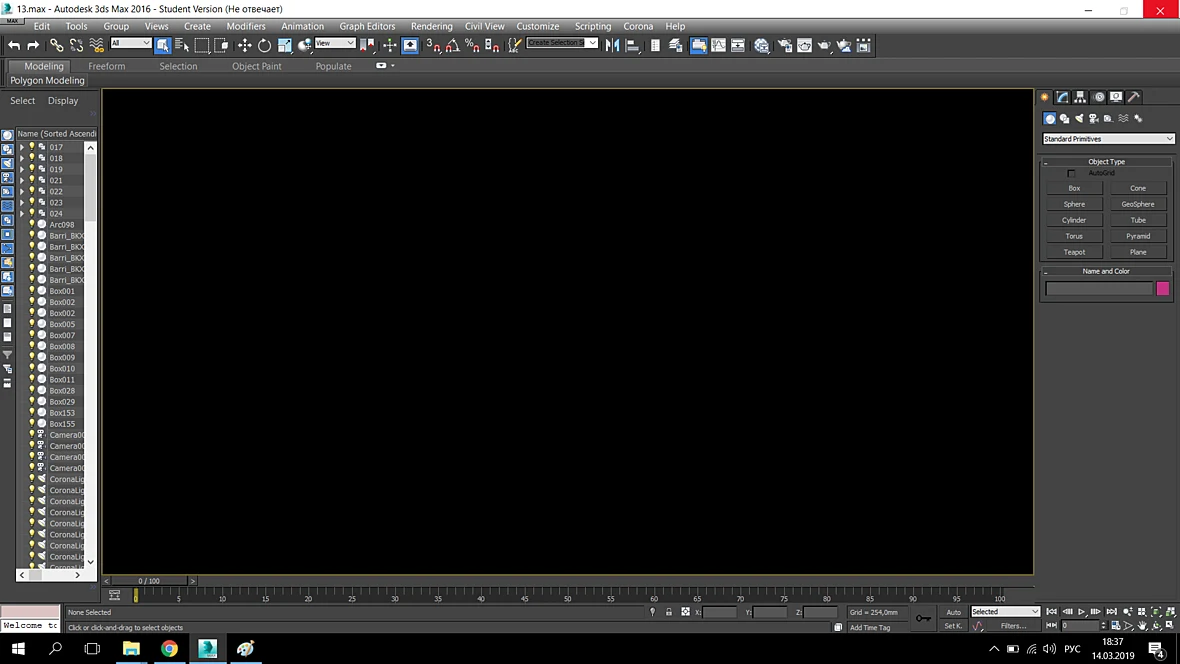Open the Corona menu
Image resolution: width=1180 pixels, height=664 pixels.
pyautogui.click(x=638, y=26)
